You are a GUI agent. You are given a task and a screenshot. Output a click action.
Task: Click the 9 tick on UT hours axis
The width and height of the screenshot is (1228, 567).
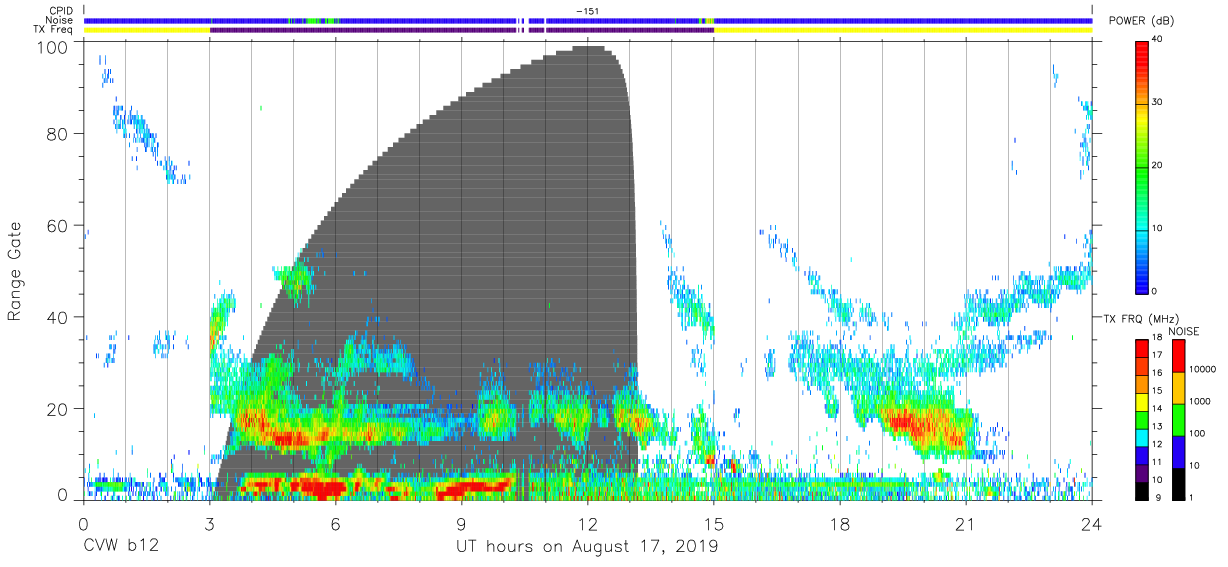[x=462, y=523]
